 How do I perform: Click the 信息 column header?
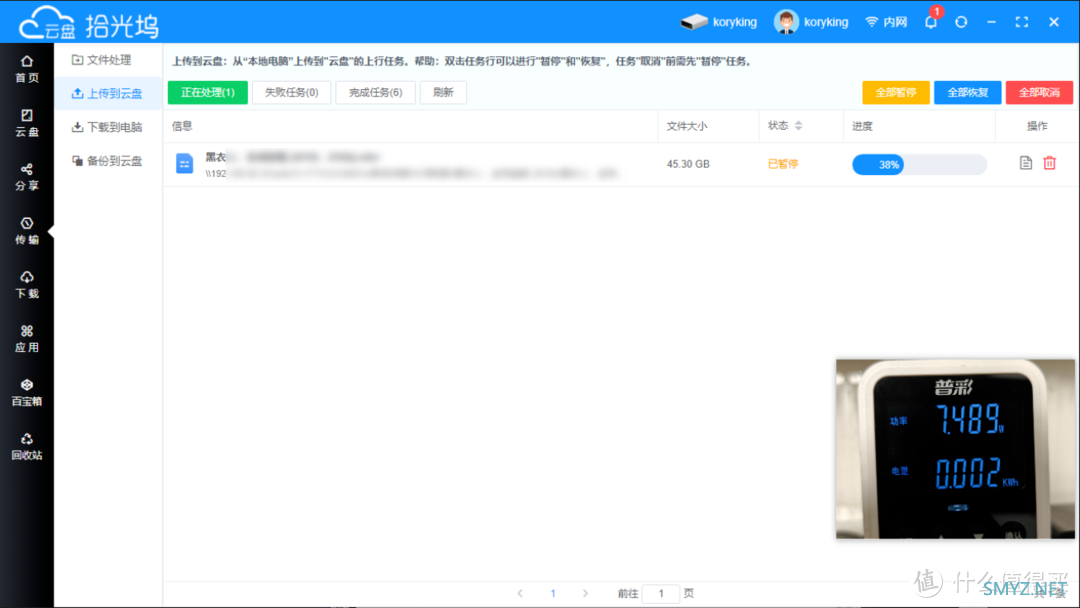click(182, 125)
